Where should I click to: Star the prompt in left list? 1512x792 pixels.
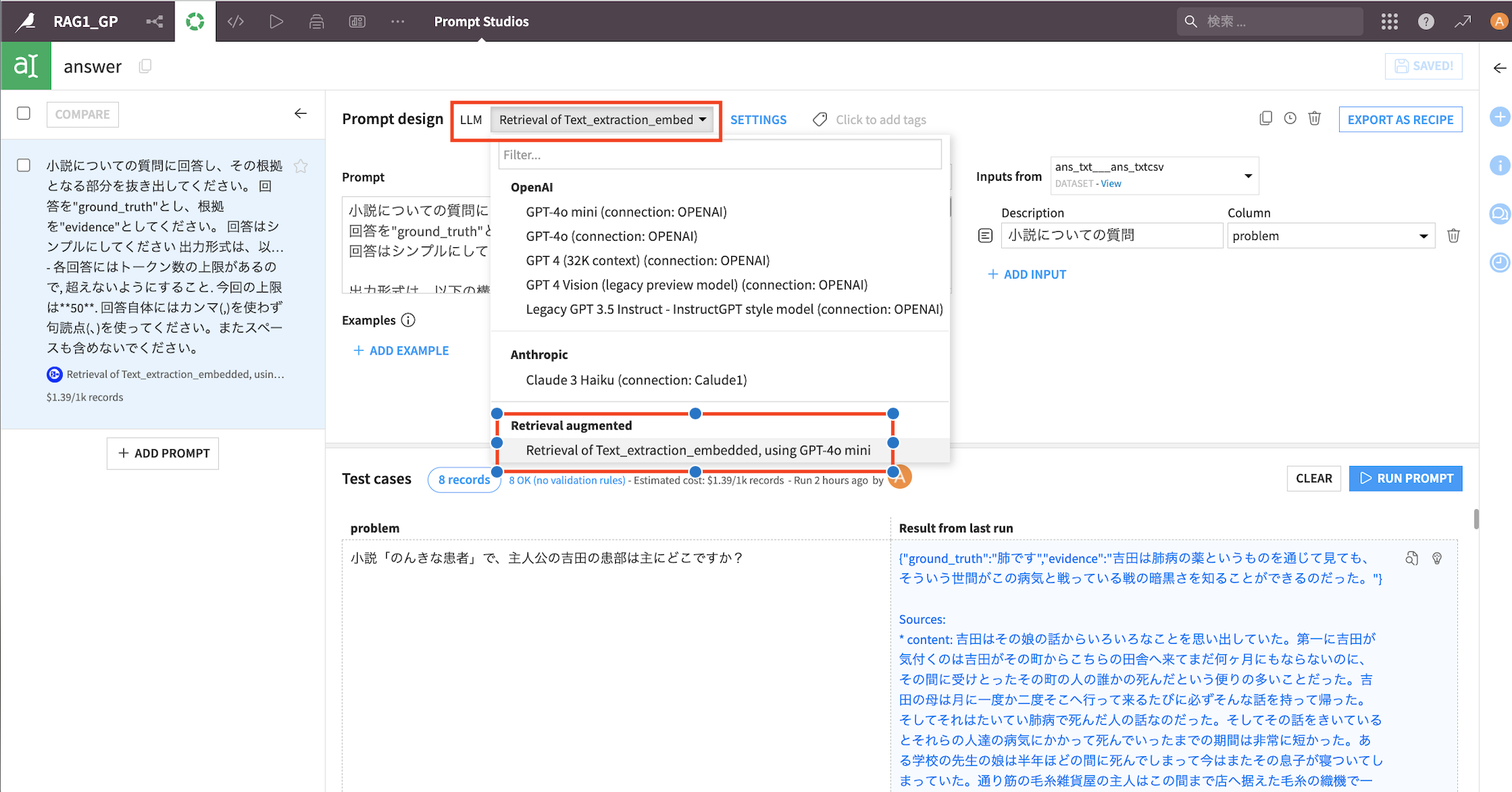click(300, 166)
